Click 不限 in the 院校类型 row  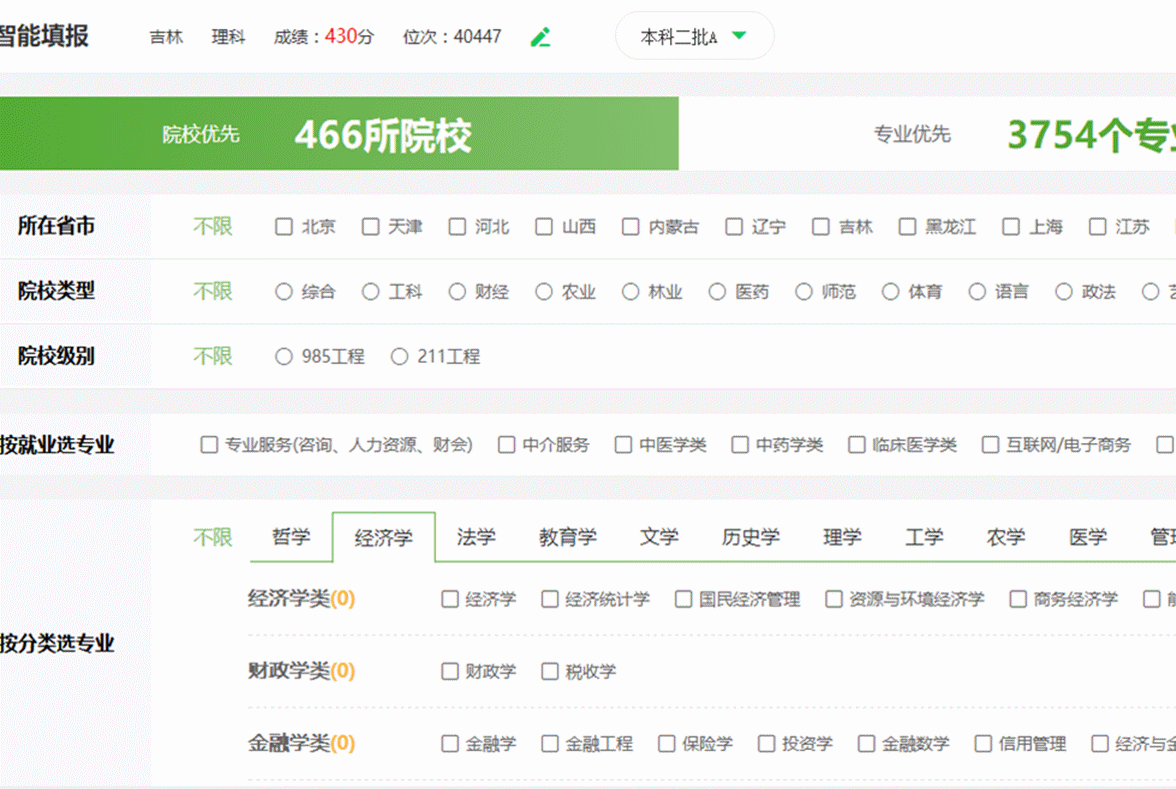point(213,291)
